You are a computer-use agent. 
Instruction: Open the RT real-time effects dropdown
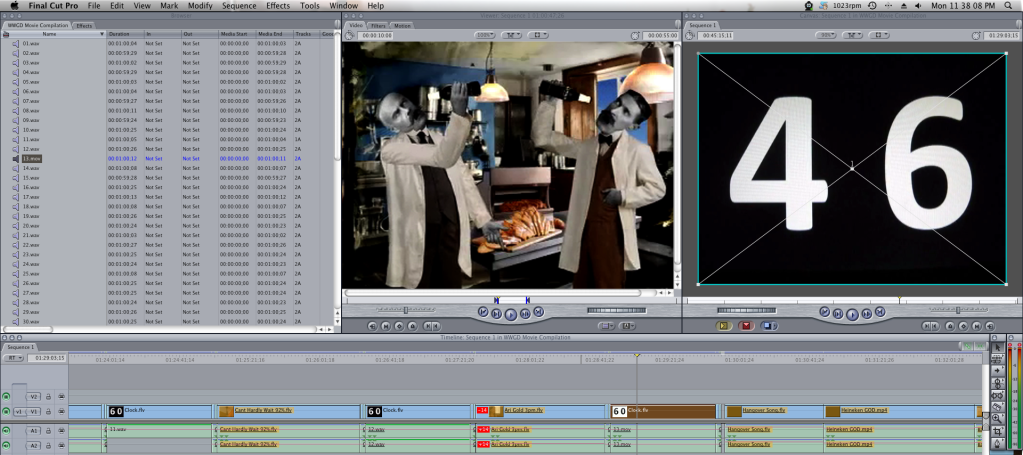13,358
